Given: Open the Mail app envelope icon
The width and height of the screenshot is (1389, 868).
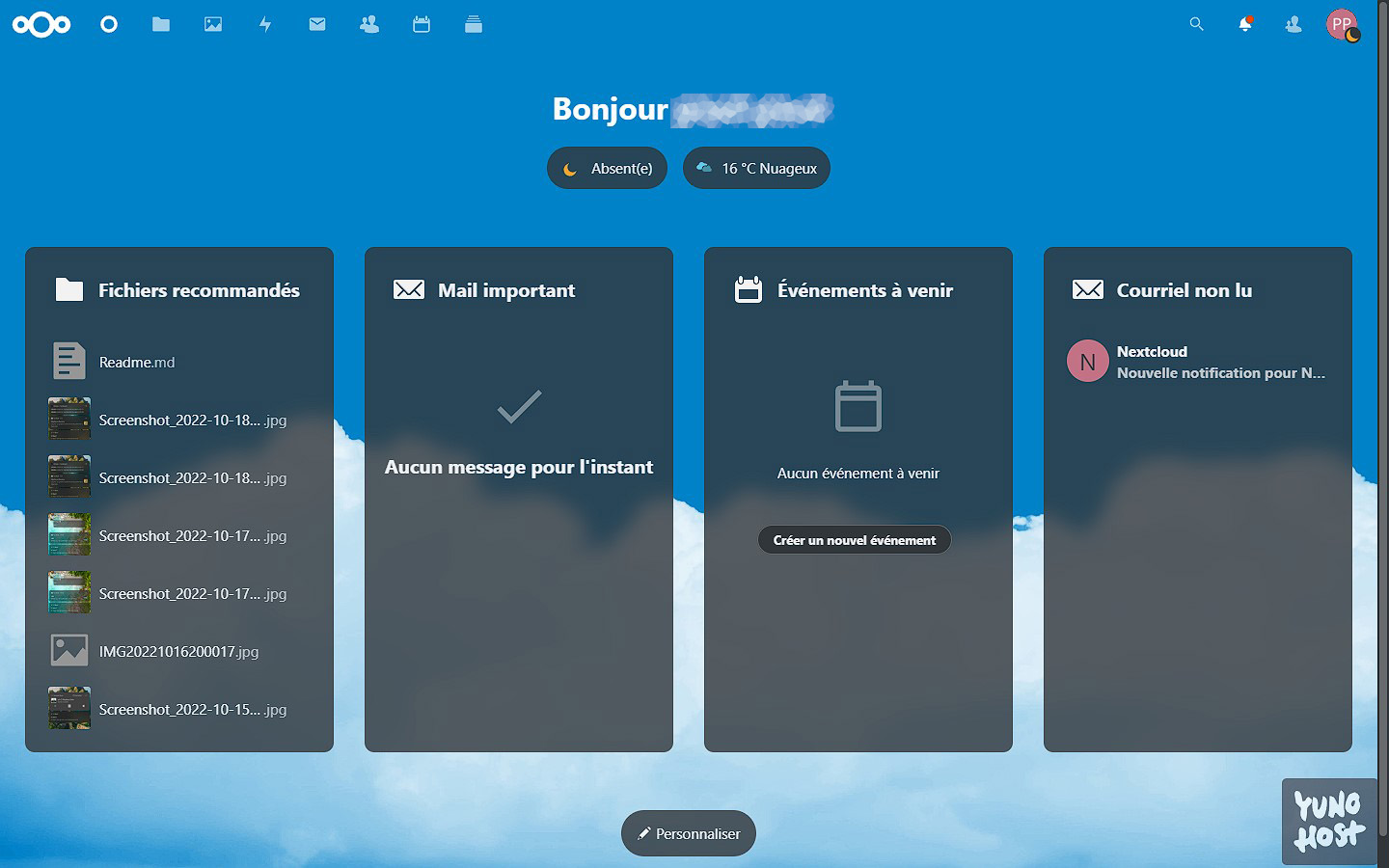Looking at the screenshot, I should point(317,24).
